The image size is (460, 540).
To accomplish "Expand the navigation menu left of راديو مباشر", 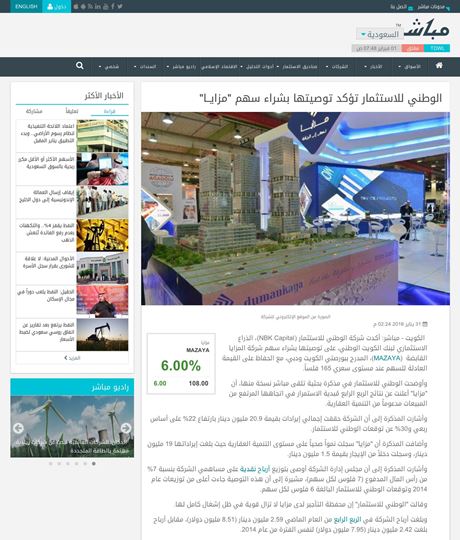I will 145,66.
